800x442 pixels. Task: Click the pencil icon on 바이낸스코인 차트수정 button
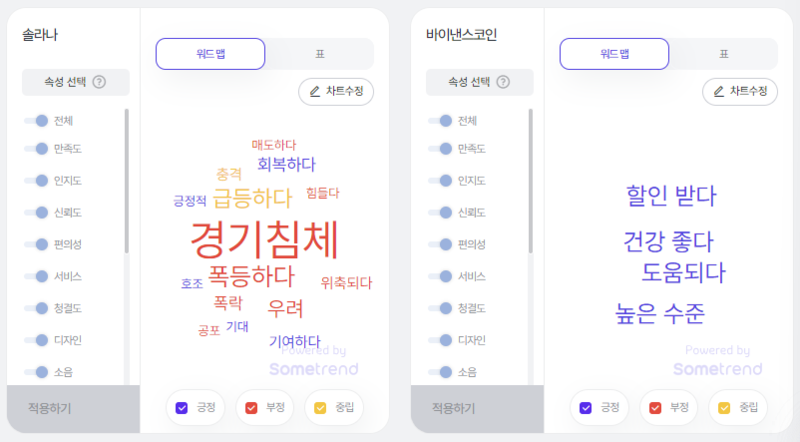pyautogui.click(x=719, y=91)
